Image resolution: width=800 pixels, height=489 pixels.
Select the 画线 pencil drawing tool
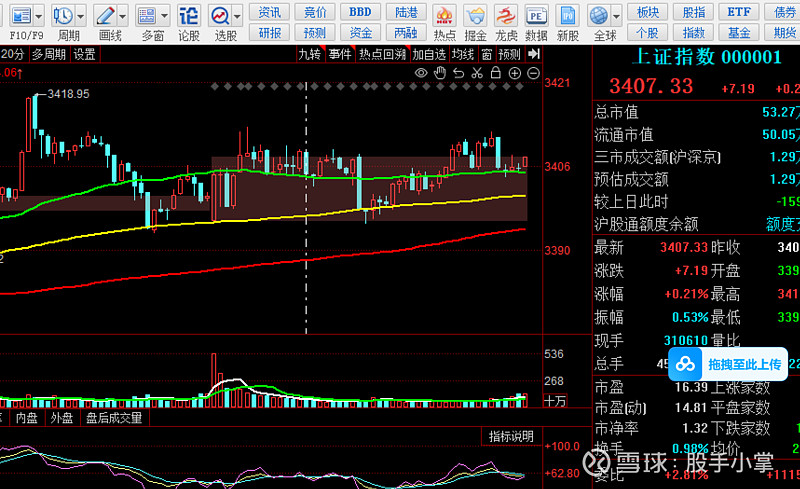pos(105,16)
